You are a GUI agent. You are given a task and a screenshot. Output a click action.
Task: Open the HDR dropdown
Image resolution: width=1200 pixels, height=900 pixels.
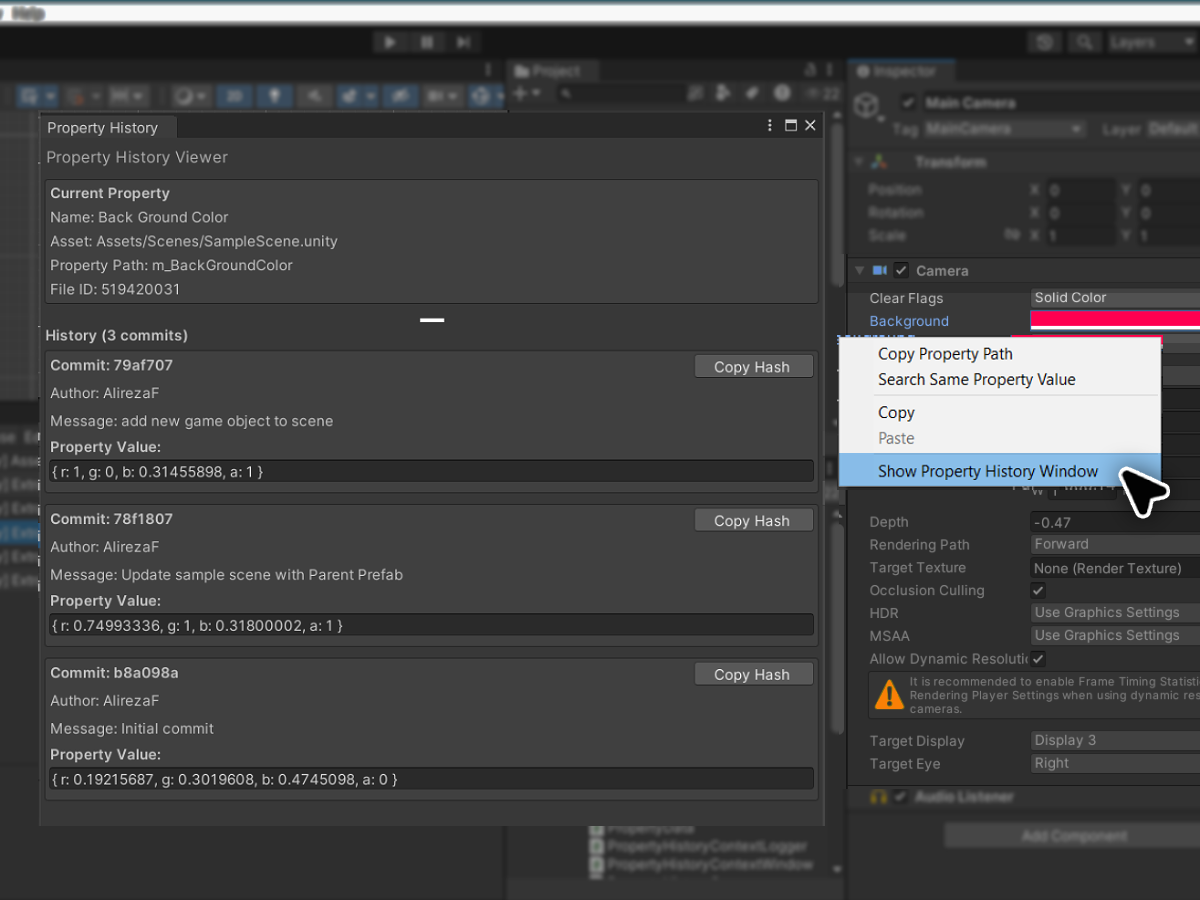[1115, 612]
